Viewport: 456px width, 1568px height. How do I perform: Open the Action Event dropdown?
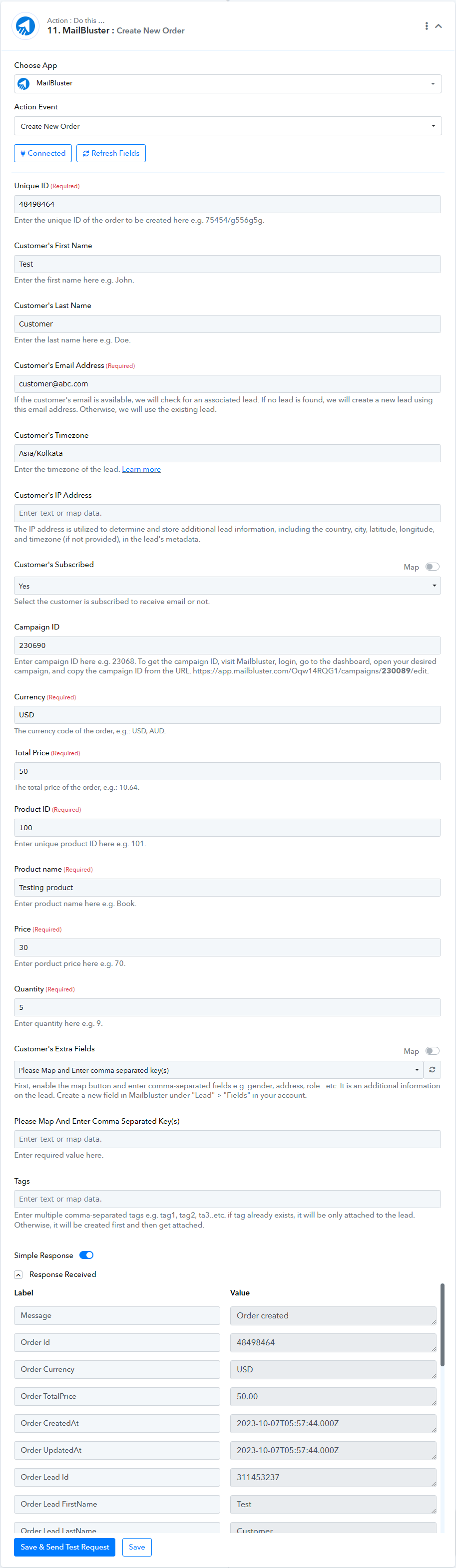coord(228,126)
